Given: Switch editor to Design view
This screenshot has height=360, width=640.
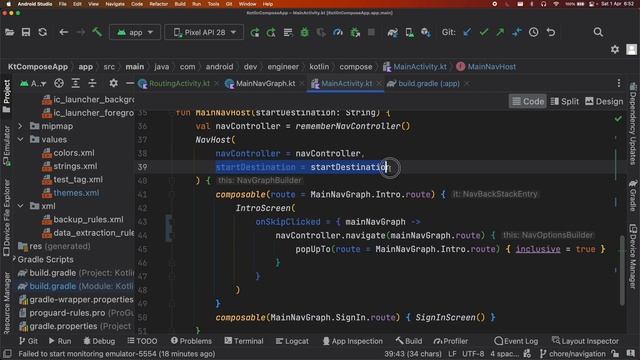Looking at the screenshot, I should tap(604, 101).
